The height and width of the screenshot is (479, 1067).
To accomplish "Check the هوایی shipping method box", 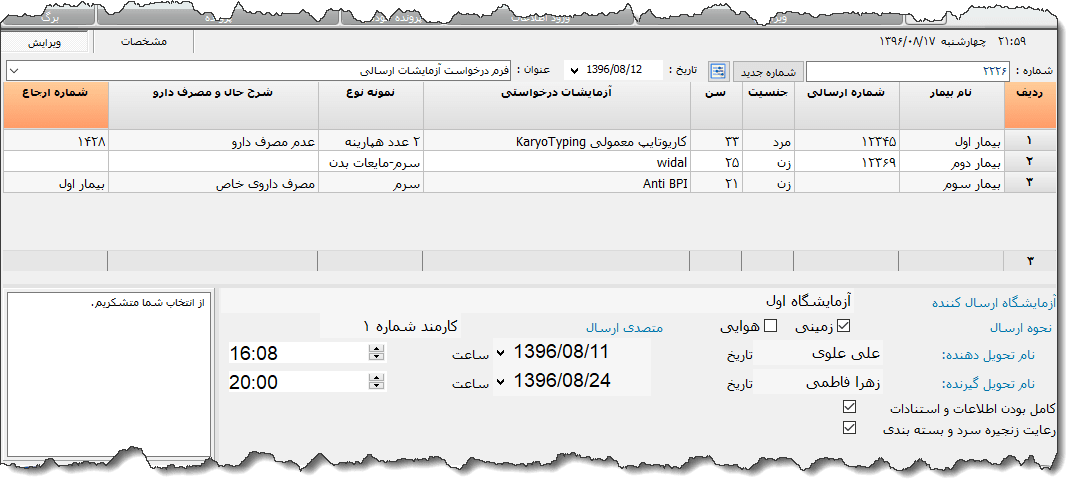I will [x=771, y=326].
